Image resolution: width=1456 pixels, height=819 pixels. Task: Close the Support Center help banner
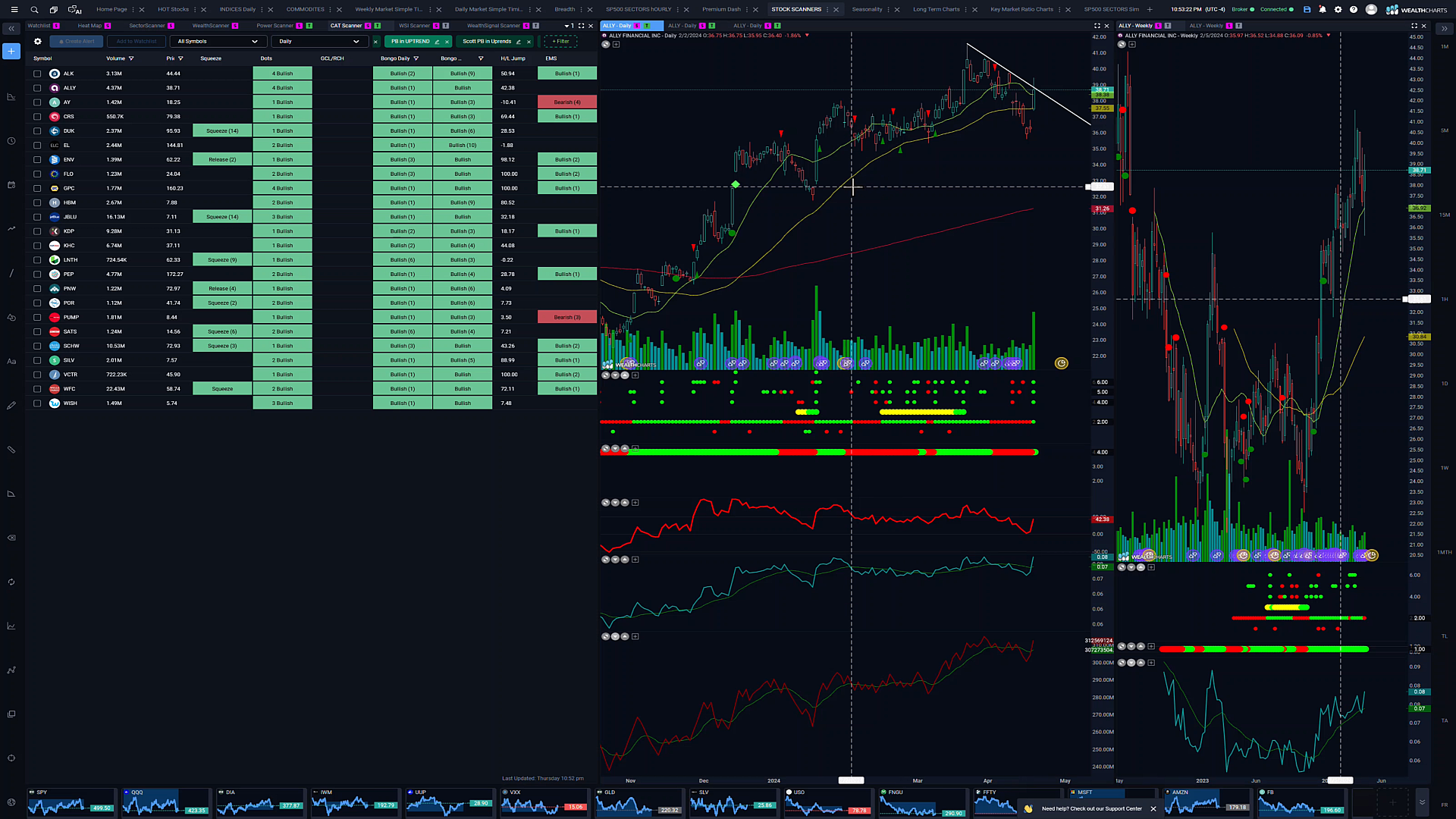coord(1153,809)
